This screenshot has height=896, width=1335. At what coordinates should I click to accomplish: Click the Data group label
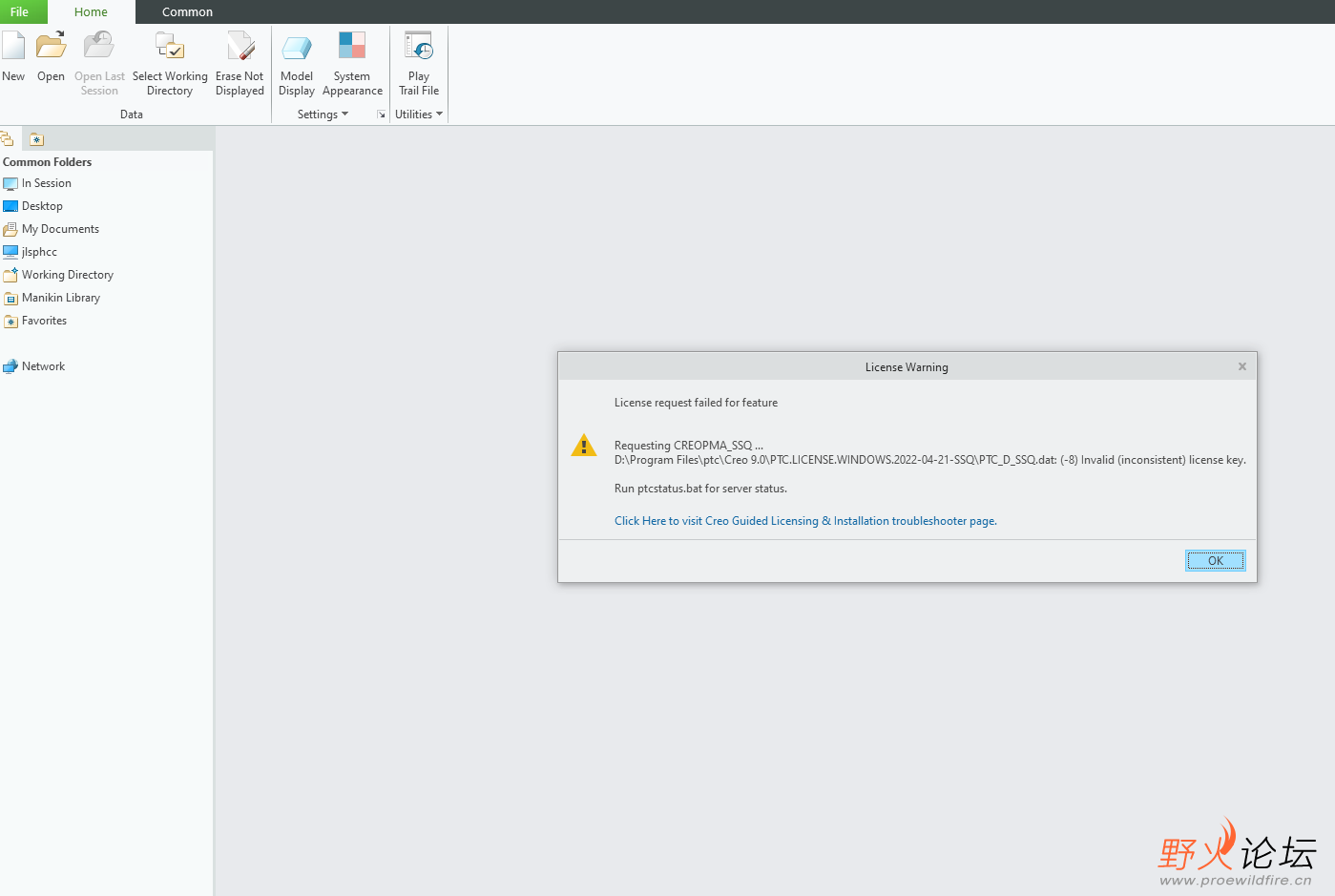pyautogui.click(x=132, y=115)
